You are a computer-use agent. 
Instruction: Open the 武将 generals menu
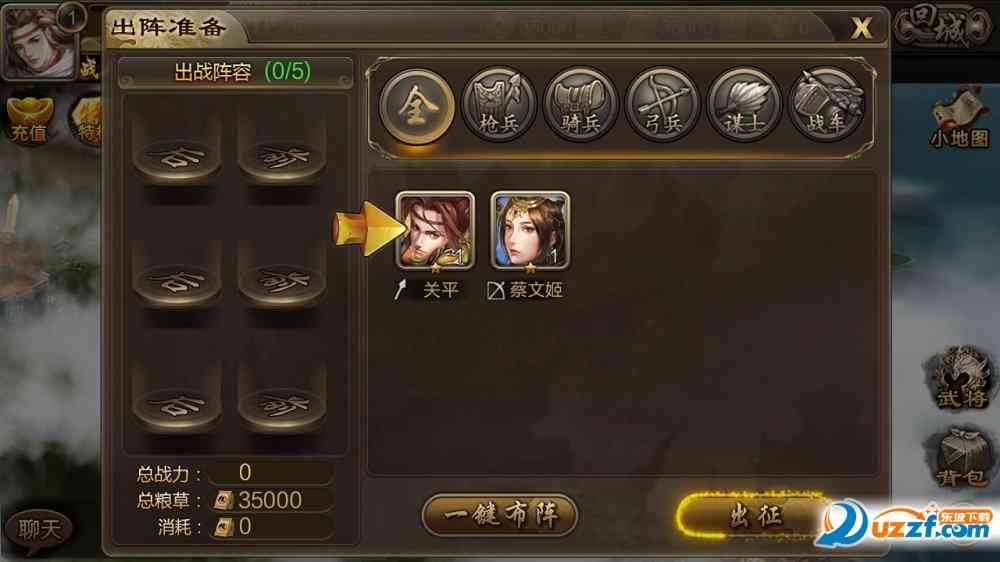pos(960,379)
